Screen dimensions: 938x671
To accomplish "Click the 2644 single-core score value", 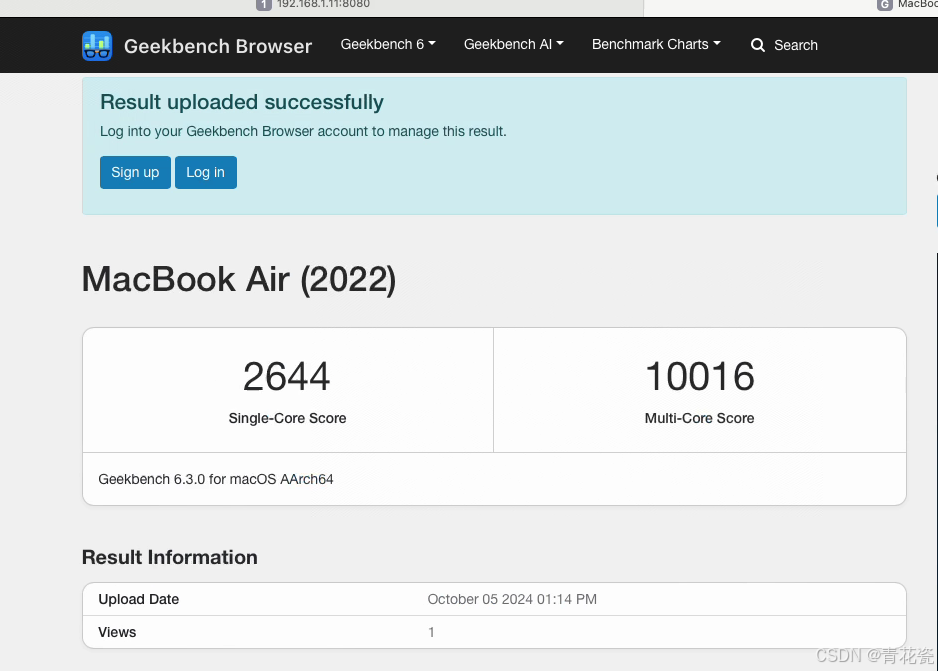I will [x=287, y=376].
